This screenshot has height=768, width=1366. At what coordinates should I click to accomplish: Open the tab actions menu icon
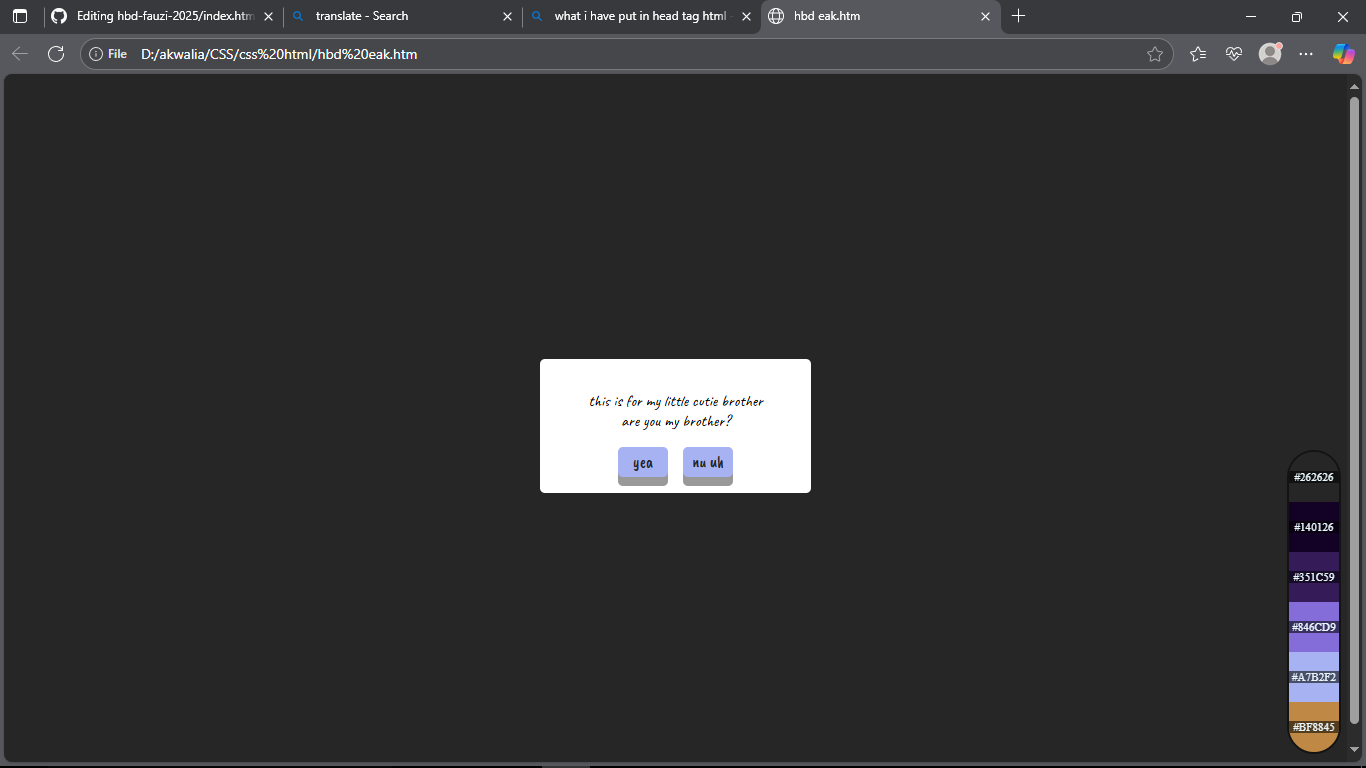pos(20,16)
